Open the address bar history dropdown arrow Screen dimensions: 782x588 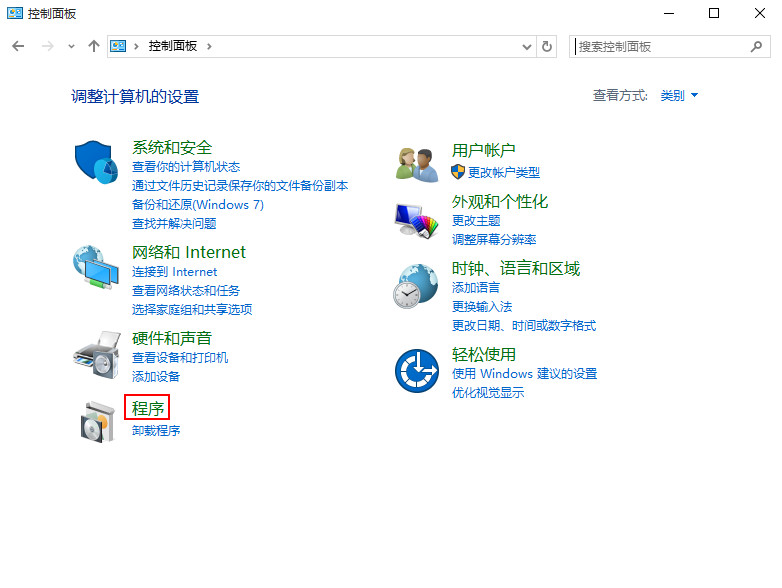click(x=527, y=47)
